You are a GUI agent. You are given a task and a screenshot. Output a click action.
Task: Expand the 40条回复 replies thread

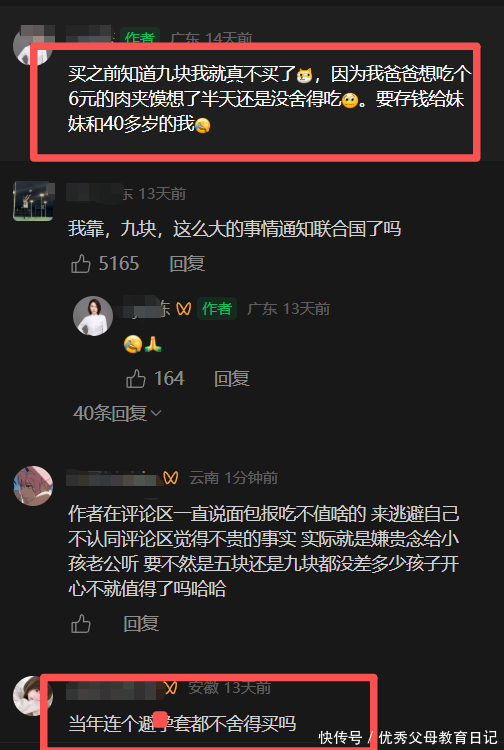click(117, 413)
